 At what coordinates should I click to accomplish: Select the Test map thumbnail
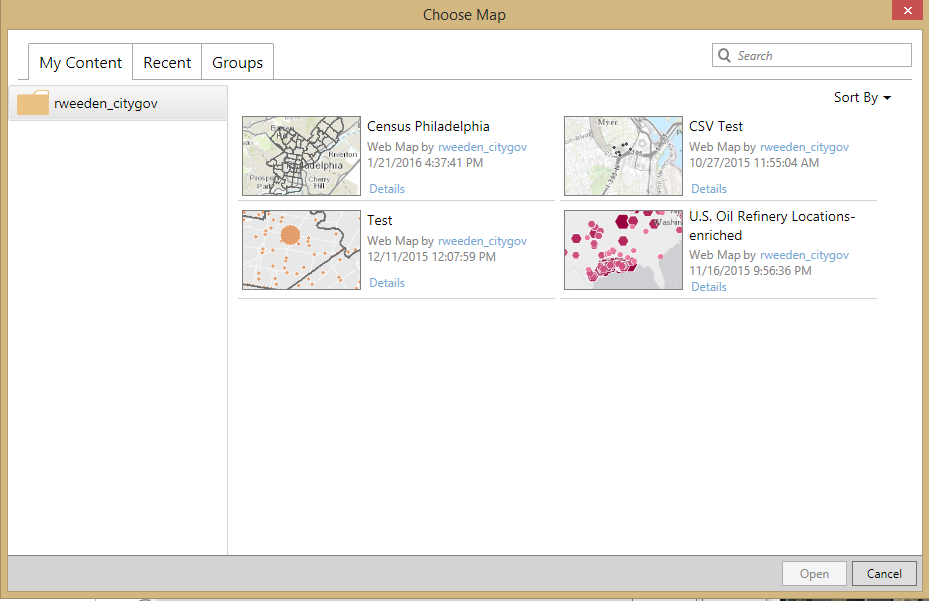tap(301, 250)
